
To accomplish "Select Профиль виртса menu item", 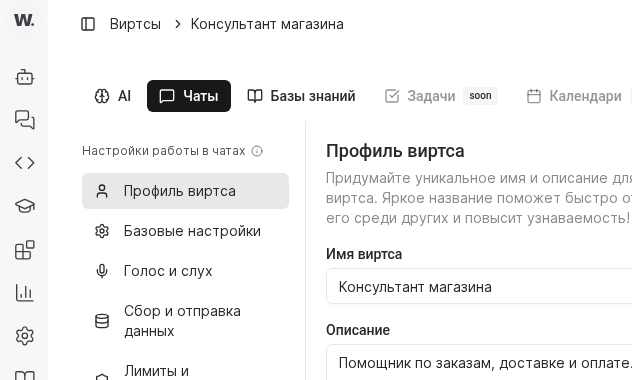I will pyautogui.click(x=185, y=191).
